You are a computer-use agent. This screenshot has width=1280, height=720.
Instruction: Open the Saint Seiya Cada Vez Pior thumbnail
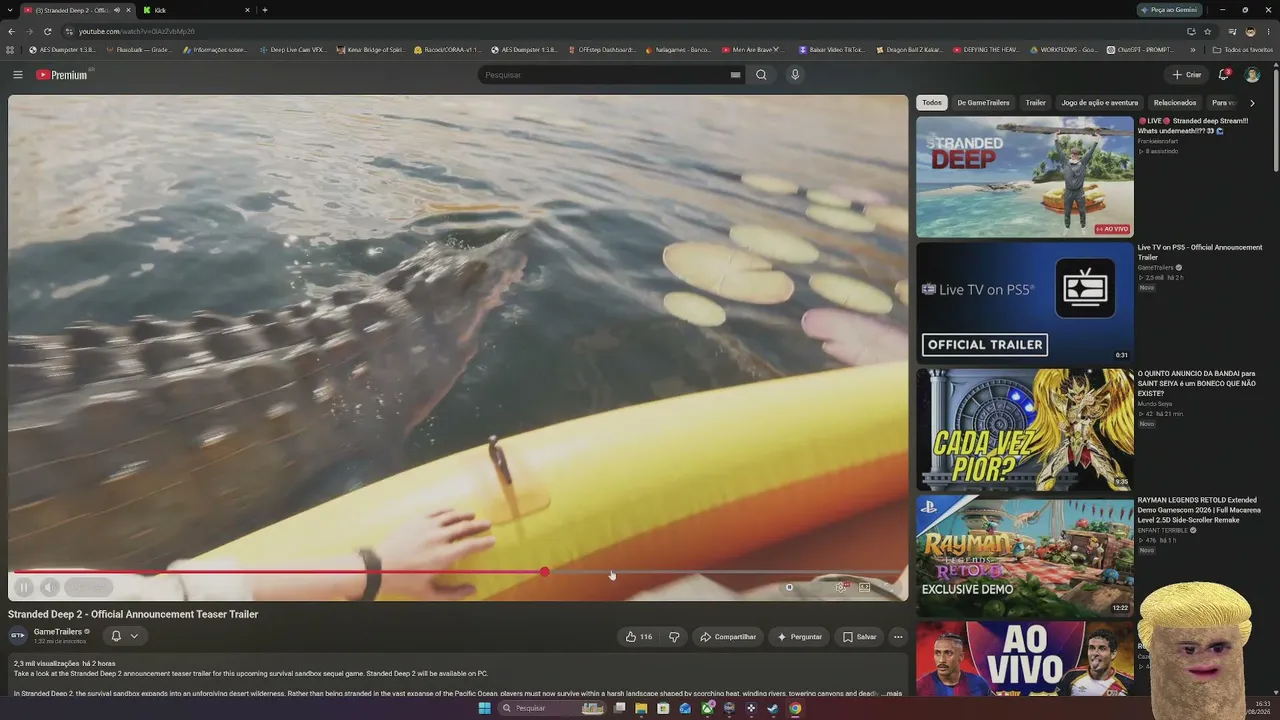[1025, 430]
